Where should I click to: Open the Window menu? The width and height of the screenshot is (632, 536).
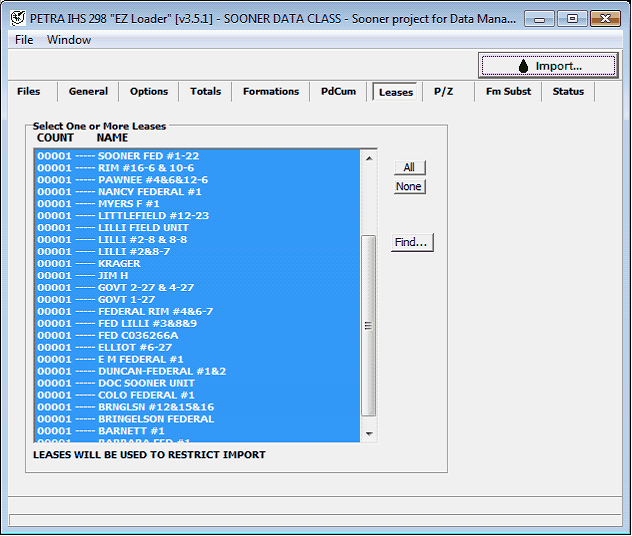coord(69,40)
